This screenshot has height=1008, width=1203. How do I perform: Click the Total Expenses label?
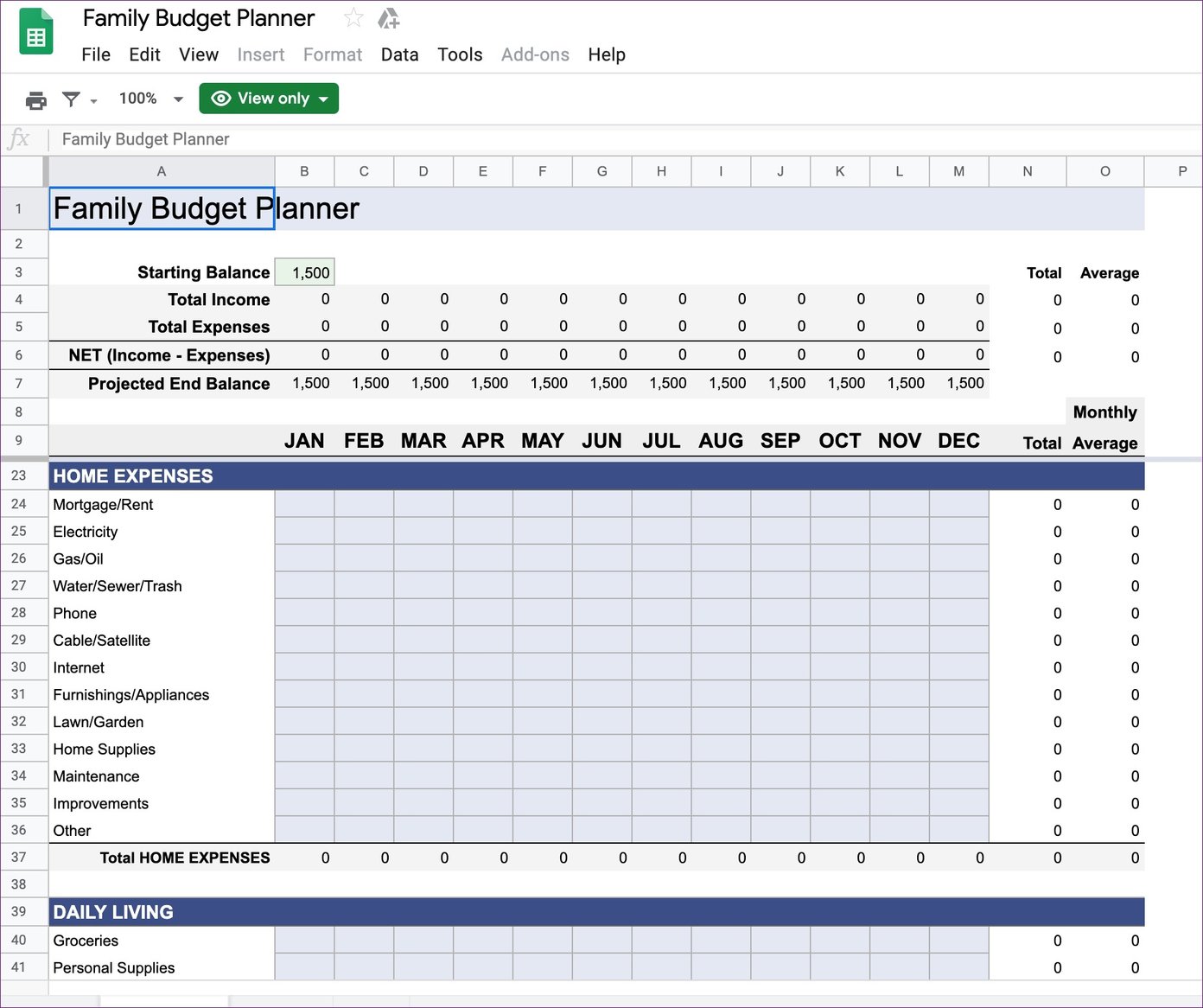pos(209,327)
